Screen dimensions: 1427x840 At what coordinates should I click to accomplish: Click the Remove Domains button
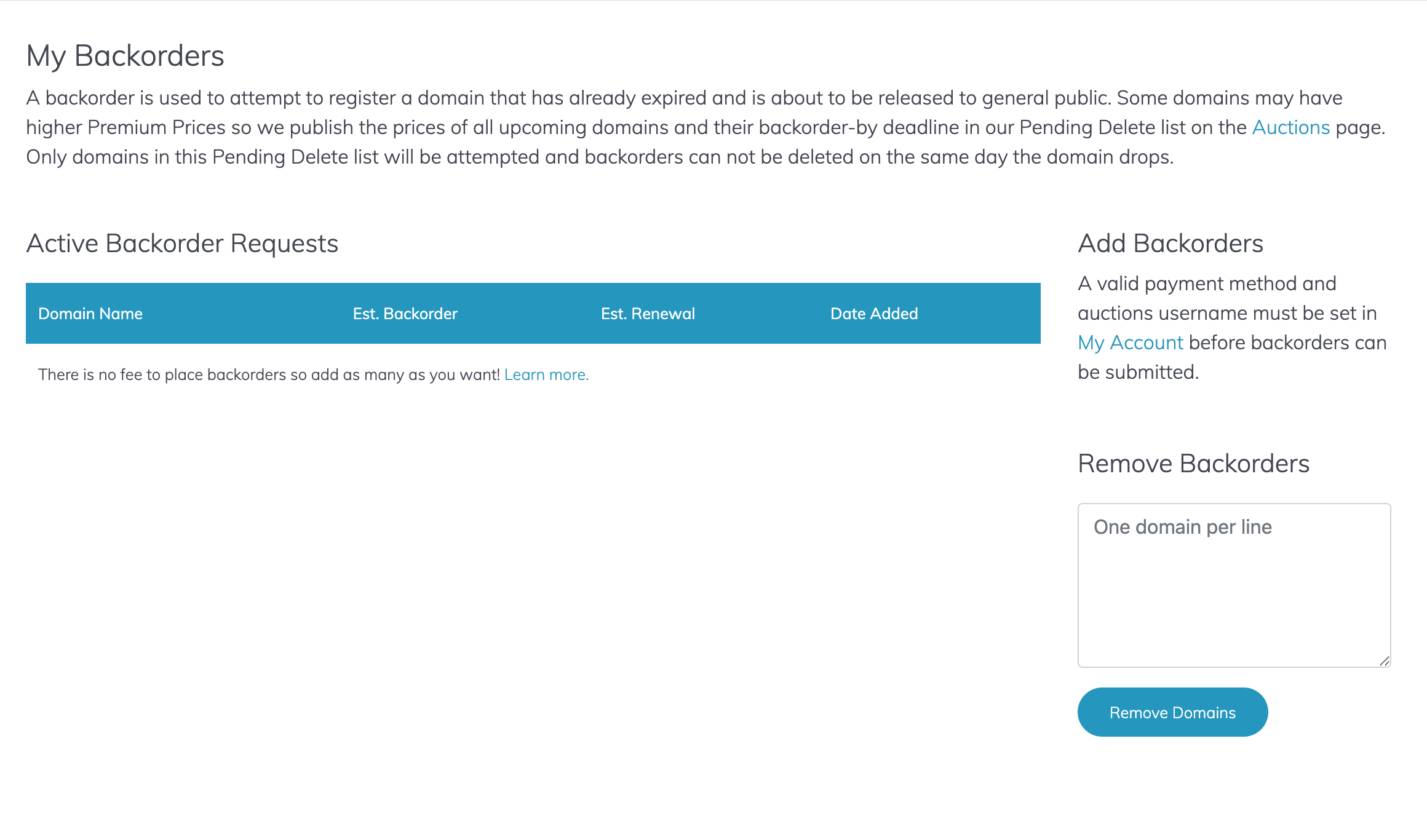1172,712
